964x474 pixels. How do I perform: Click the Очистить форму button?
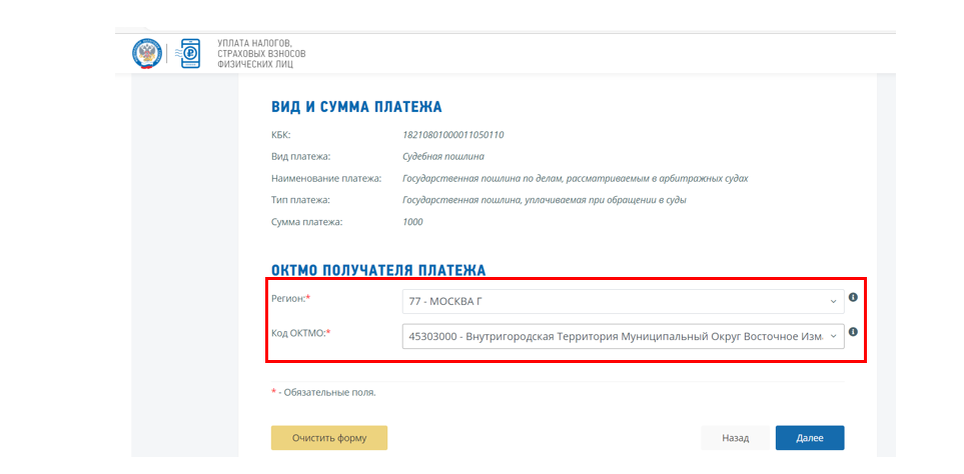[x=329, y=438]
